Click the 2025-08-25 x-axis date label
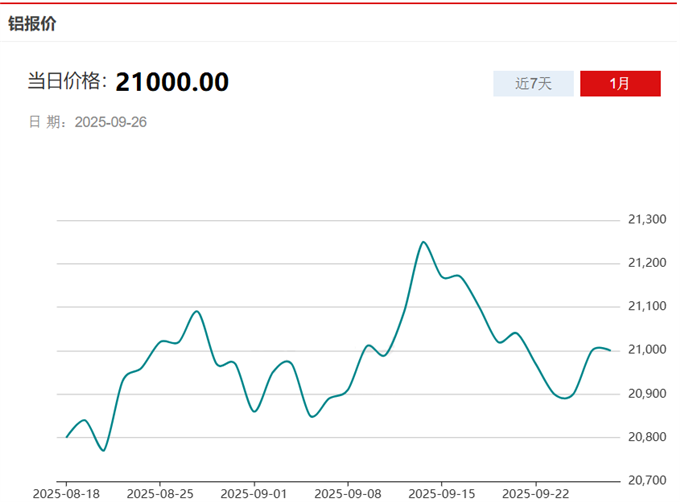The width and height of the screenshot is (680, 502). pyautogui.click(x=160, y=493)
